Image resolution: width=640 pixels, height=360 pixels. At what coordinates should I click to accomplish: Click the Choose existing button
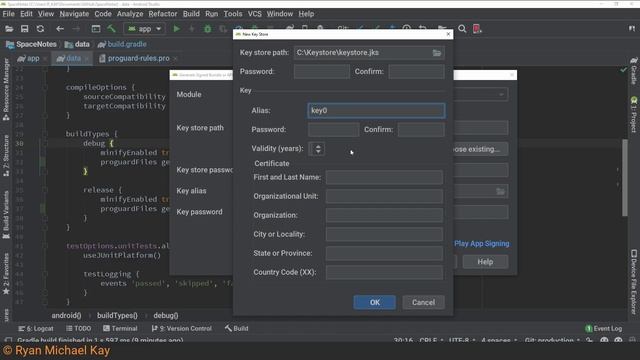click(x=481, y=149)
